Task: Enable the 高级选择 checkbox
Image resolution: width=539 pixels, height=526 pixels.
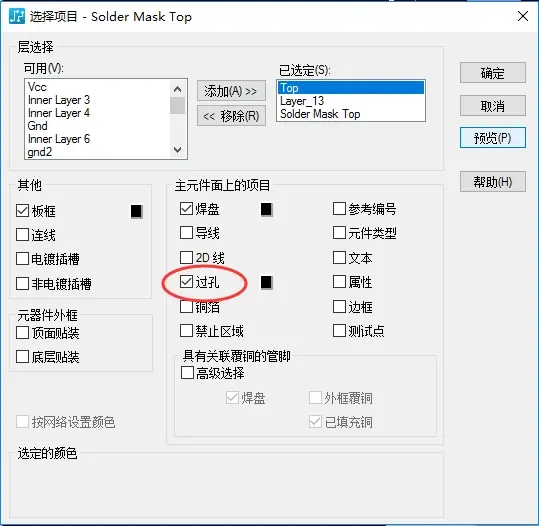Action: click(x=187, y=373)
